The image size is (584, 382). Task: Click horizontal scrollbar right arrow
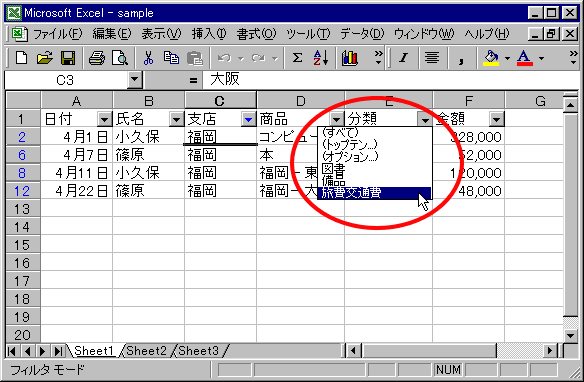[x=550, y=351]
